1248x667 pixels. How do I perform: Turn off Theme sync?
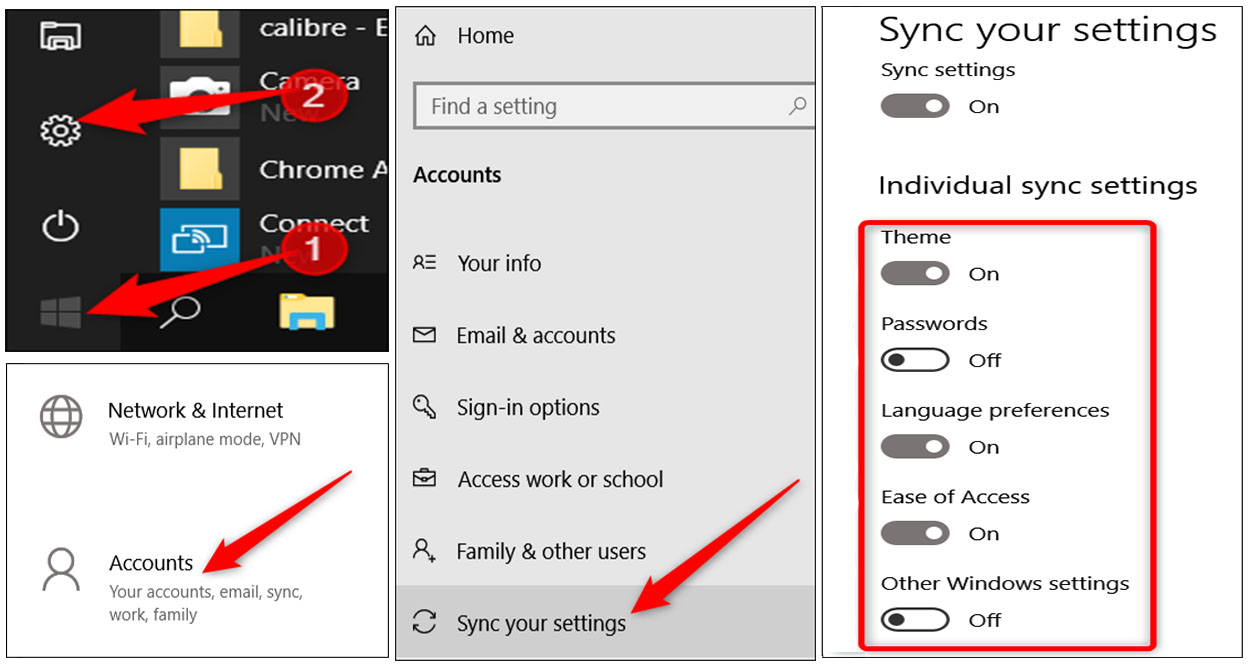pos(915,273)
